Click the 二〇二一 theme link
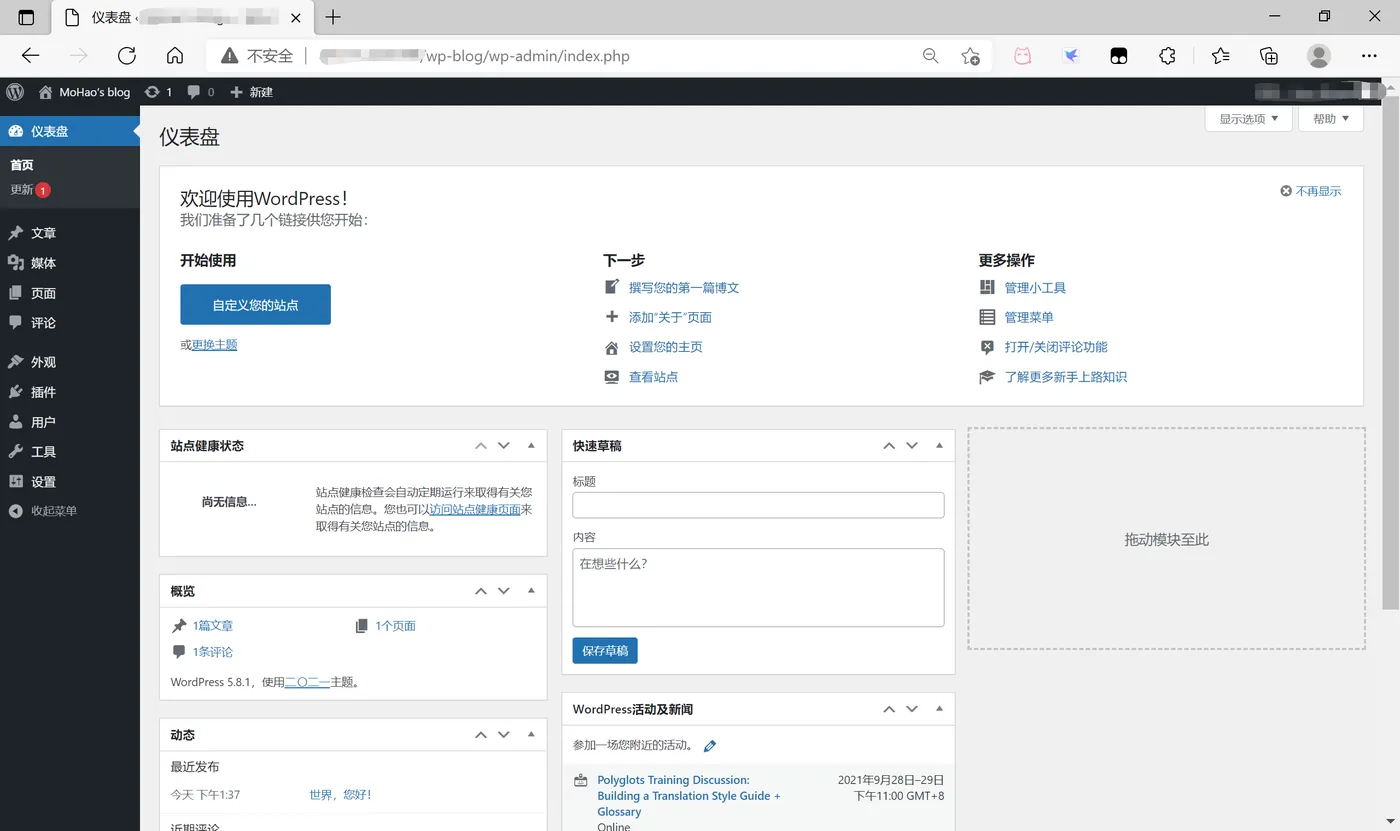1400x831 pixels. [x=307, y=683]
